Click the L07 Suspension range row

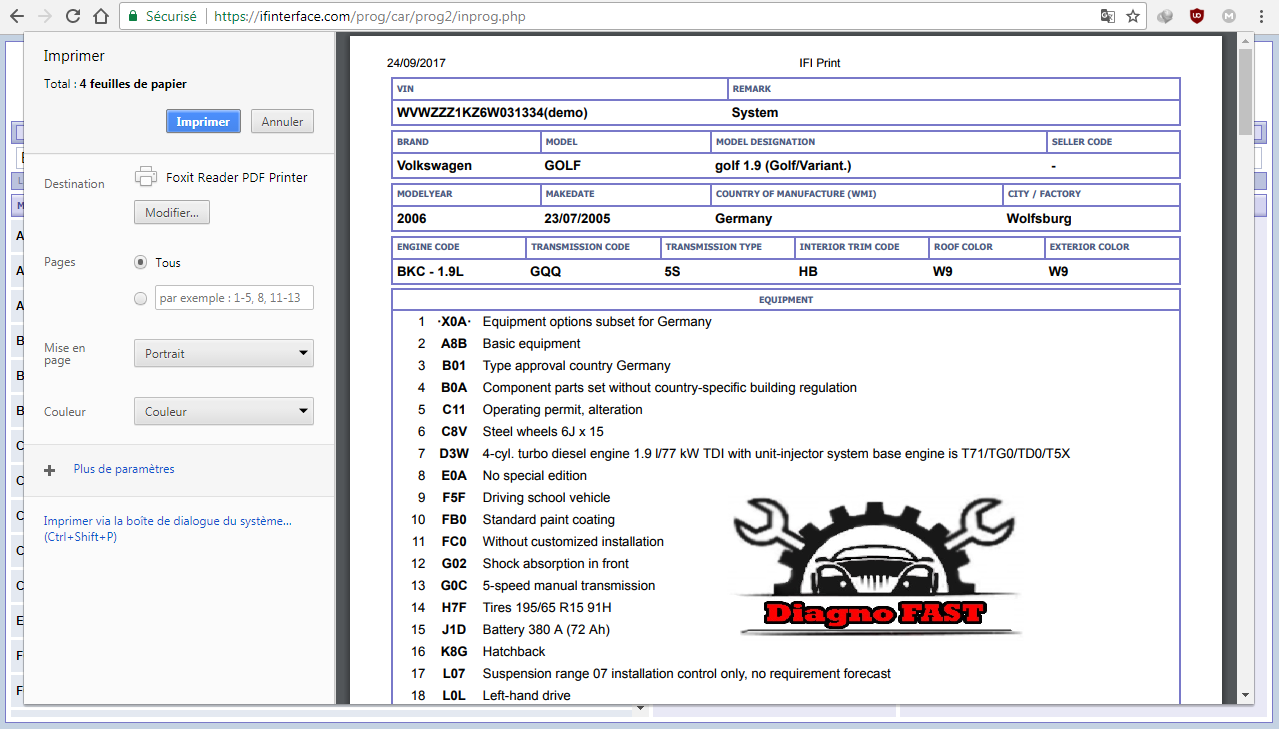[651, 674]
